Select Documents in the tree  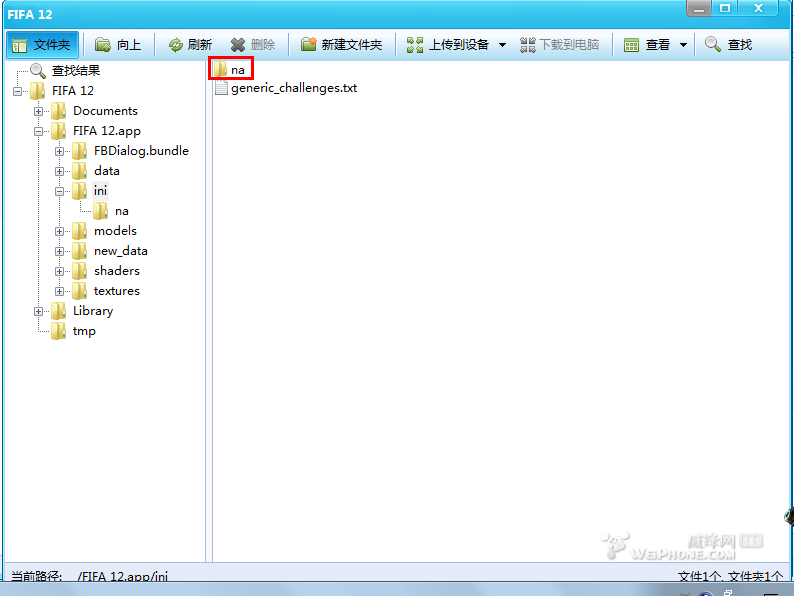105,111
